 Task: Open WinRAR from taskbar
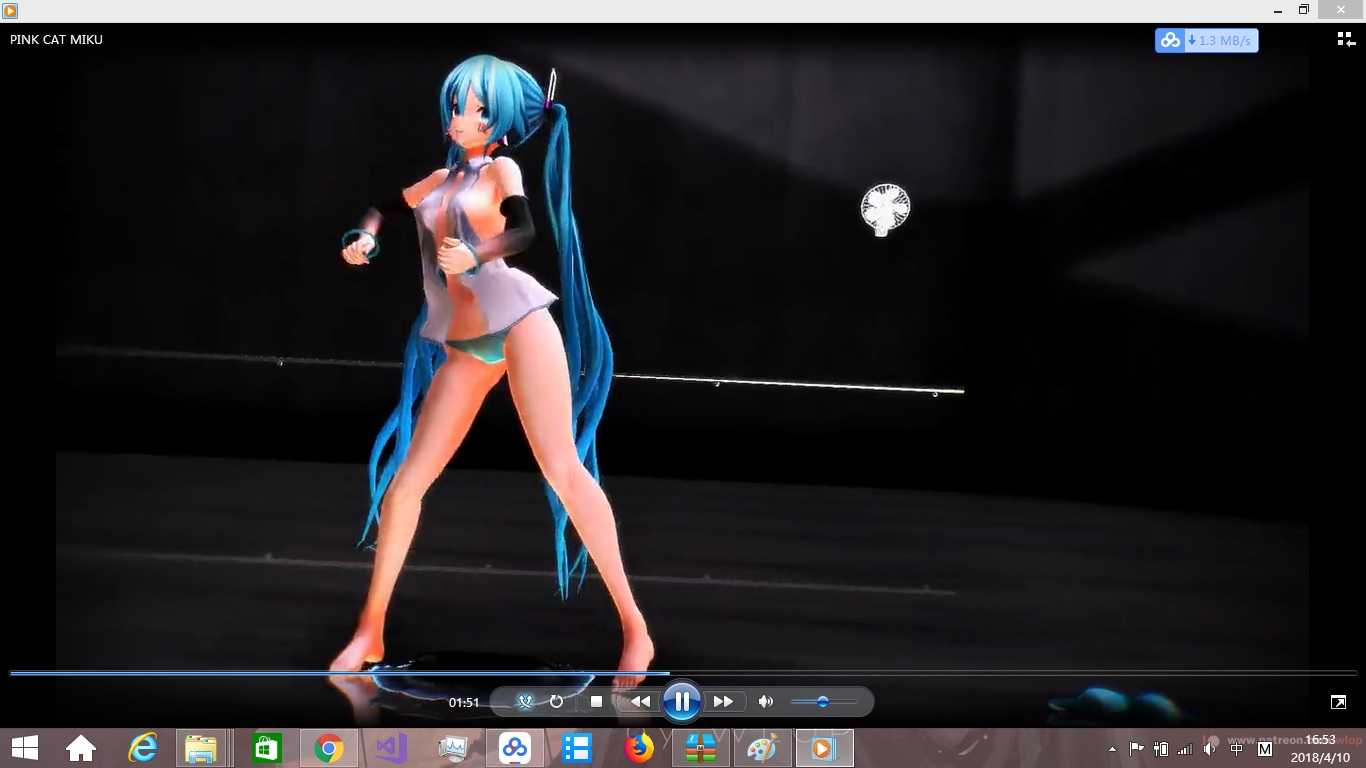[700, 748]
